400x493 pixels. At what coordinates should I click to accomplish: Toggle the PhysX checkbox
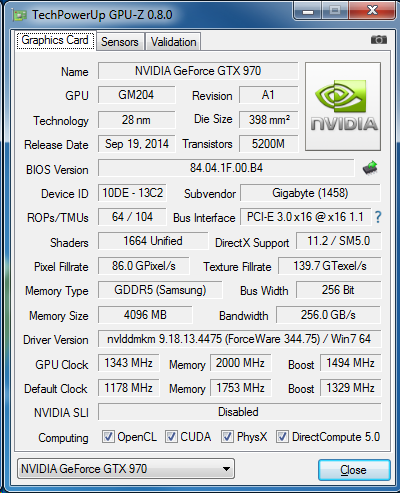[227, 436]
